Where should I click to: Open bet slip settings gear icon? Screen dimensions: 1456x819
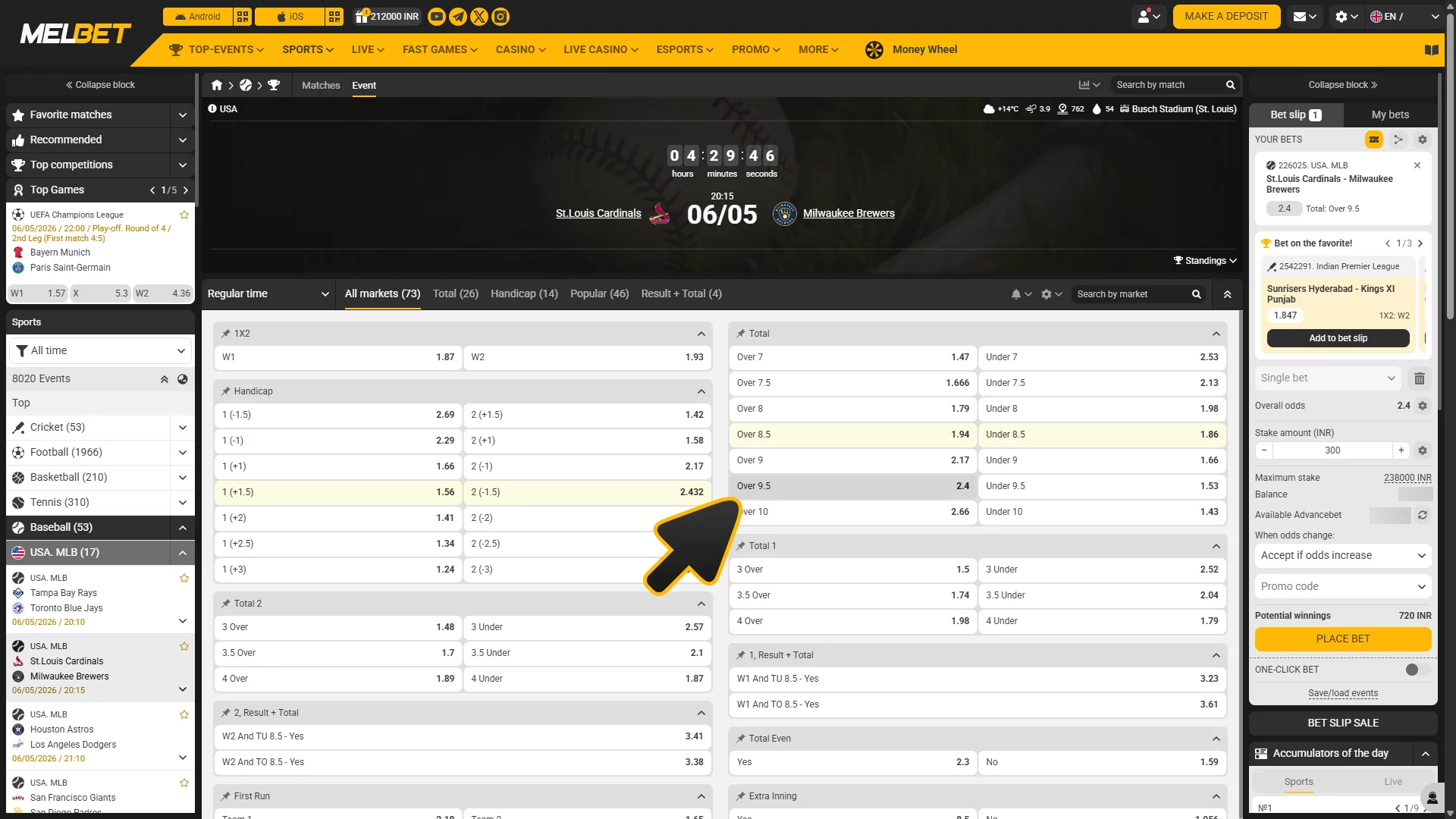pyautogui.click(x=1423, y=140)
